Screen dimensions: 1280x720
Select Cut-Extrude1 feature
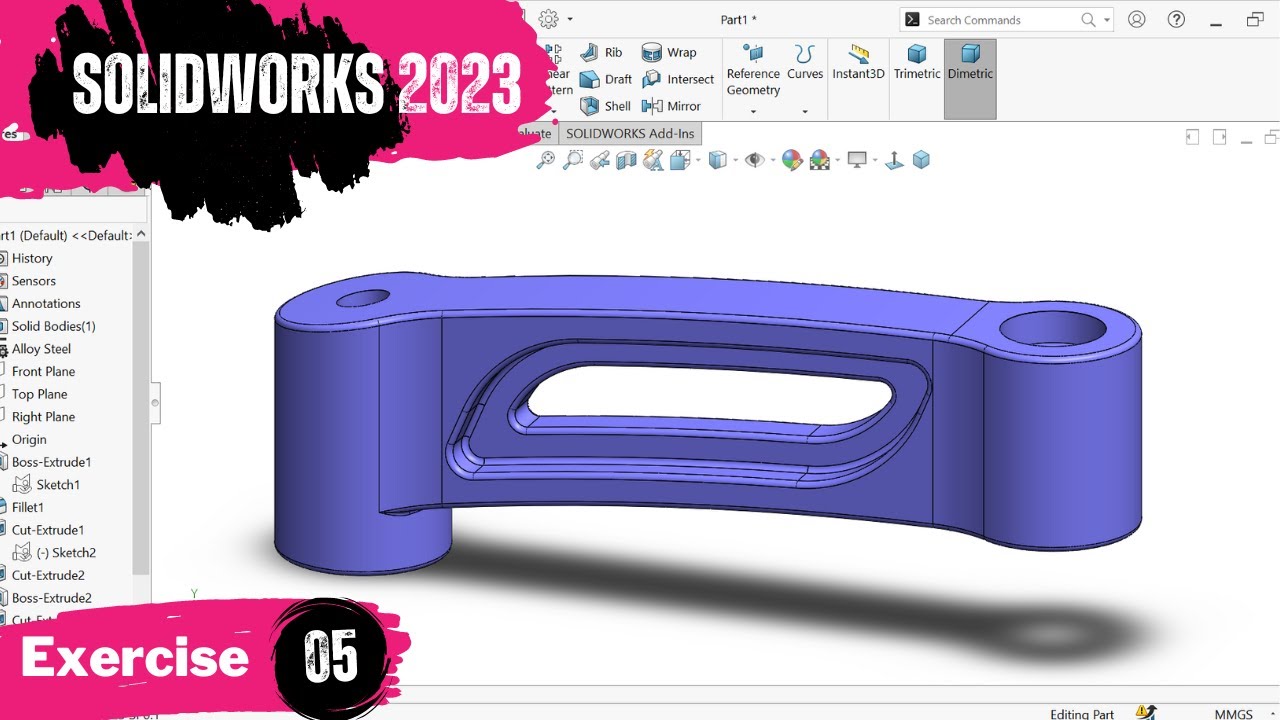[x=48, y=530]
